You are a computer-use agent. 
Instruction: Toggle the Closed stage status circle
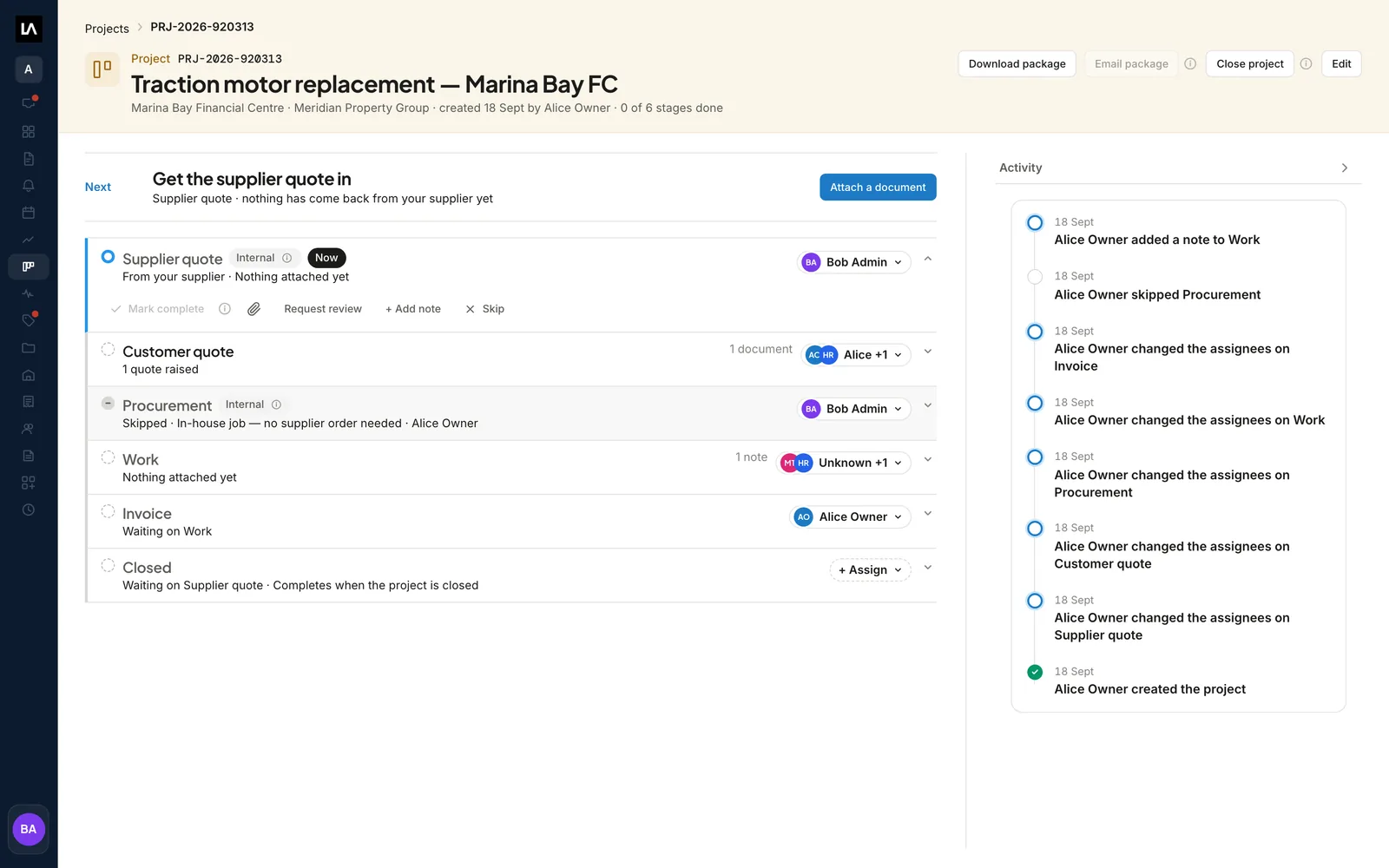108,565
